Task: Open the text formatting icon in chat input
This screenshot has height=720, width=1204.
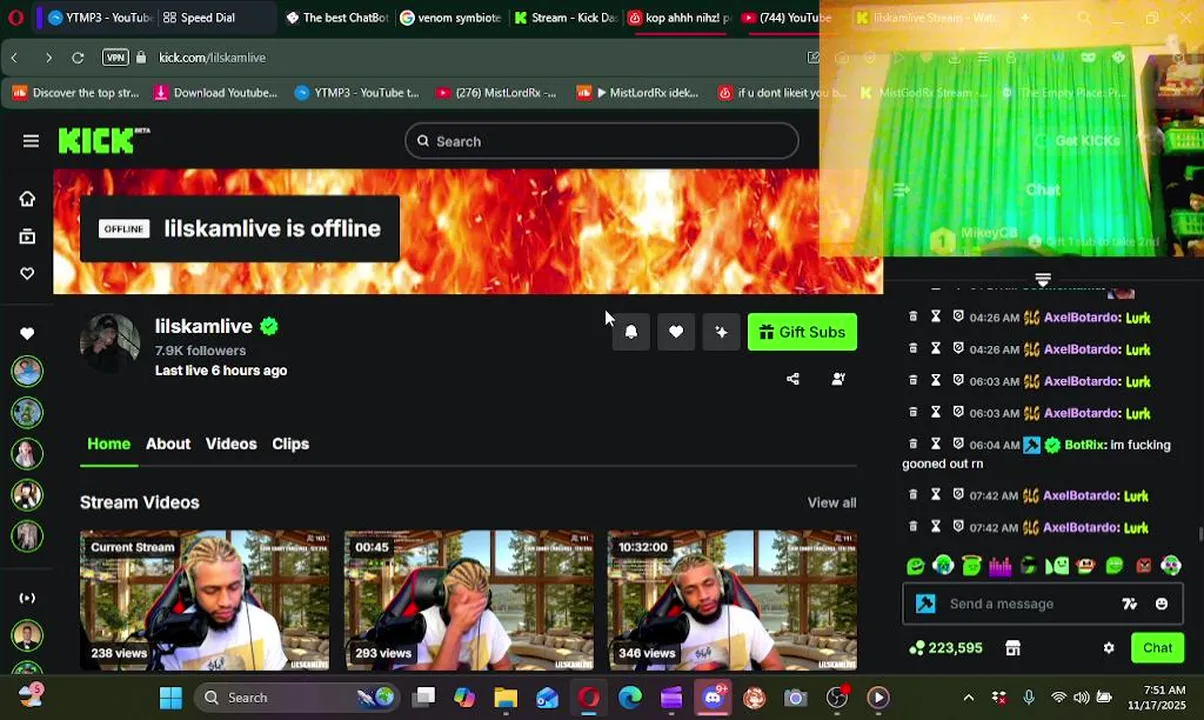Action: tap(1130, 604)
